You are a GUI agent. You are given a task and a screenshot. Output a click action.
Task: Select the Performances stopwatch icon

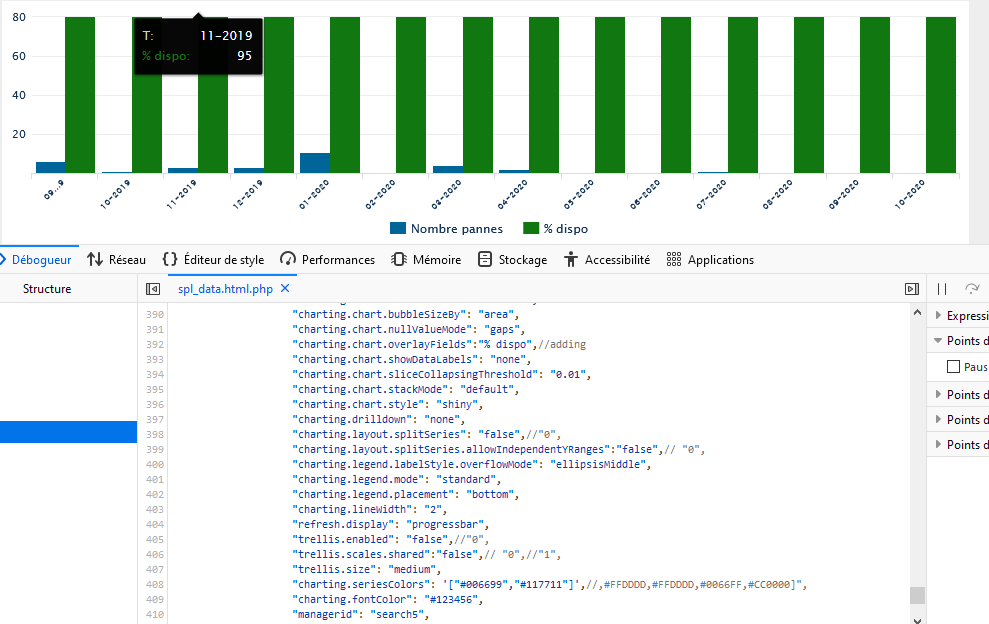tap(289, 259)
